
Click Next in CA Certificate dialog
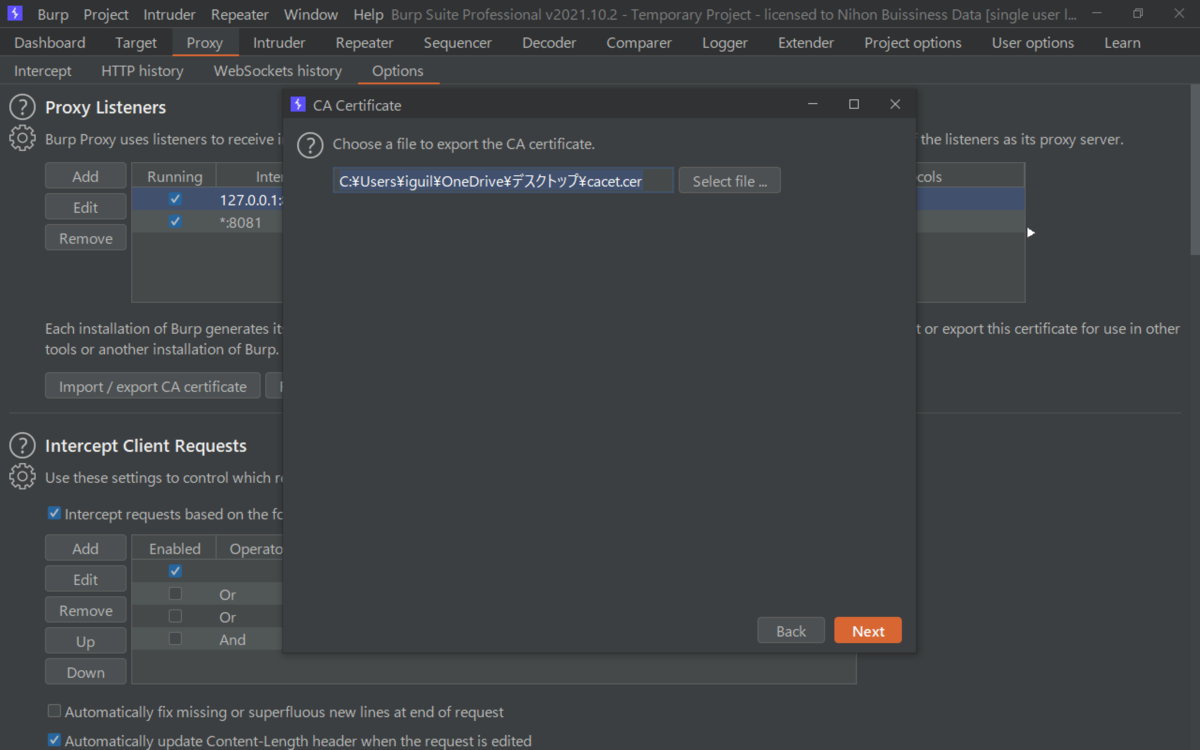point(868,631)
